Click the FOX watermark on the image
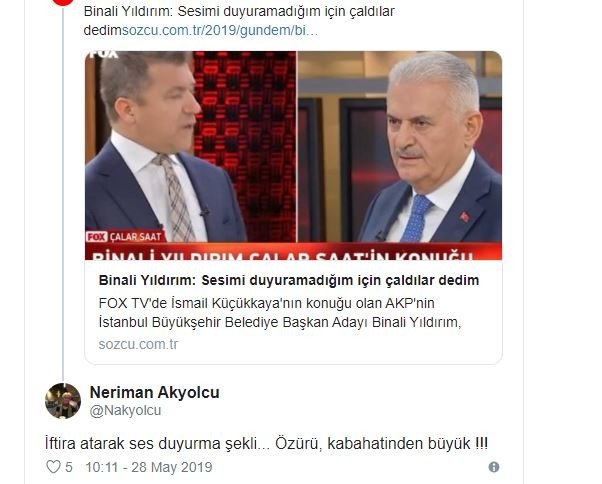The height and width of the screenshot is (484, 602). point(104,55)
